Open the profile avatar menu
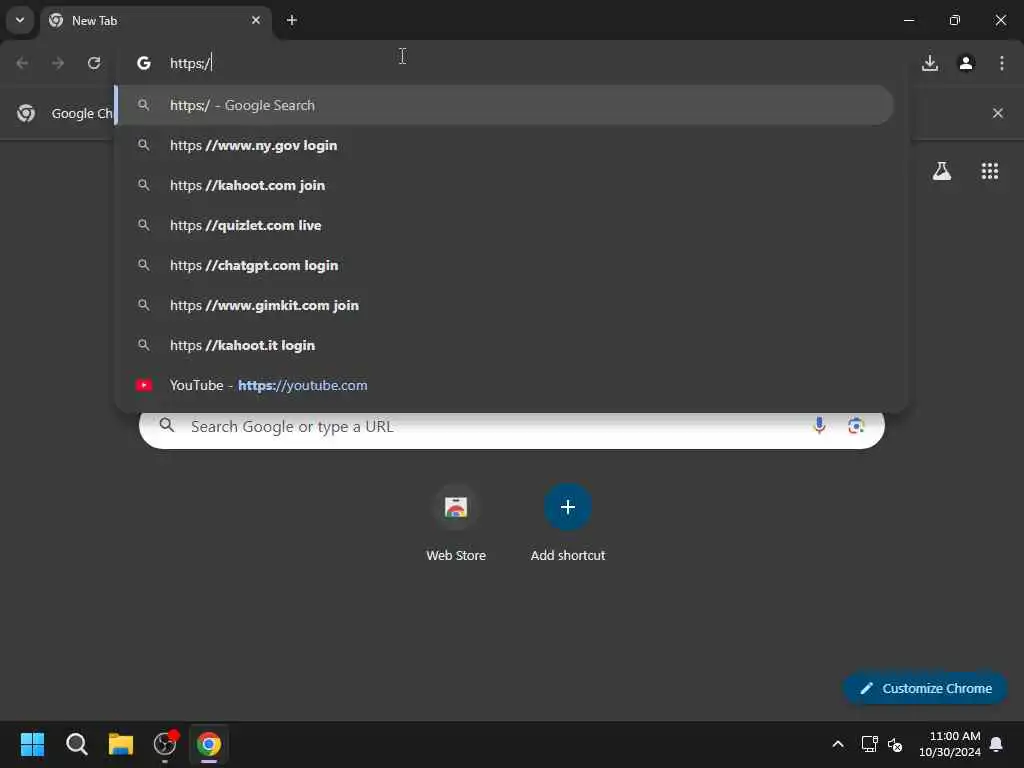The image size is (1024, 768). tap(966, 63)
